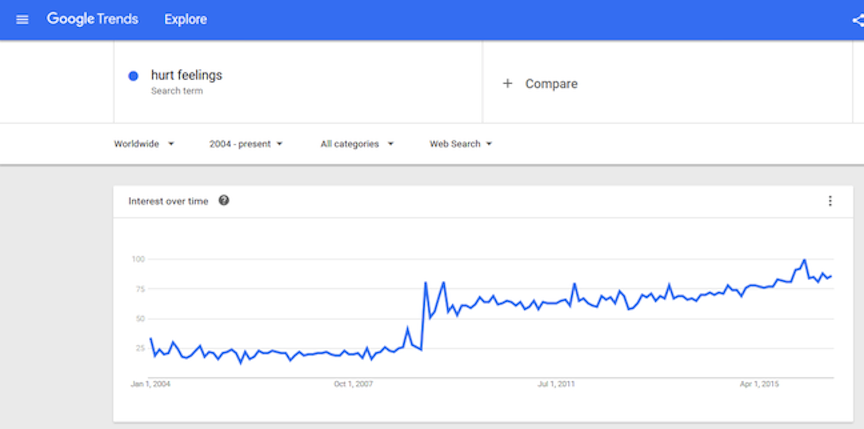Viewport: 864px width, 429px height.
Task: Go to the Explore section
Action: click(x=186, y=20)
